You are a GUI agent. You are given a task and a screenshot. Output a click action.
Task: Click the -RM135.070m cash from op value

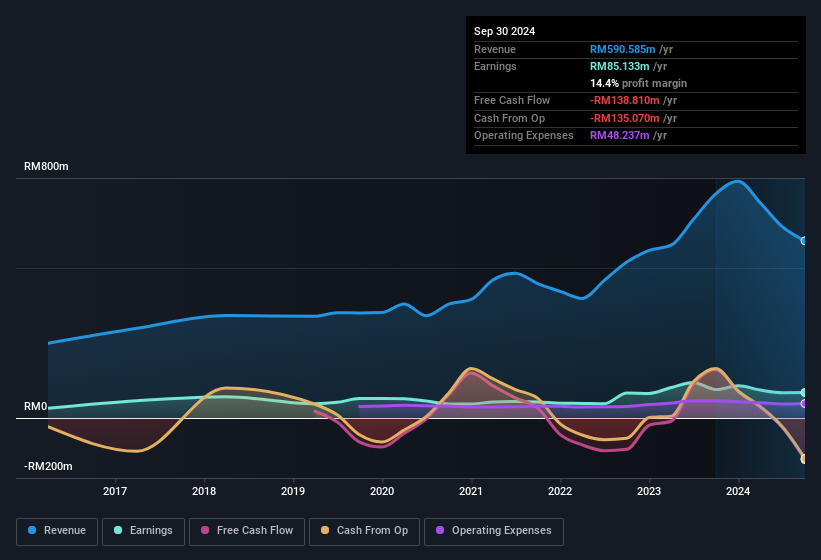tap(625, 118)
